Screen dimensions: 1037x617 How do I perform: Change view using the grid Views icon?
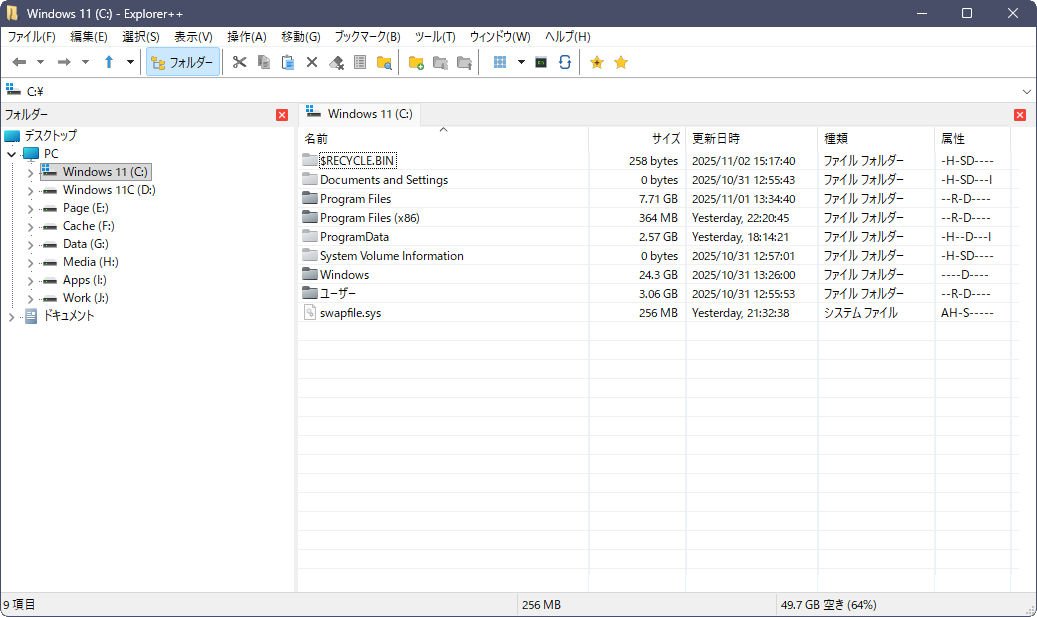tap(500, 62)
